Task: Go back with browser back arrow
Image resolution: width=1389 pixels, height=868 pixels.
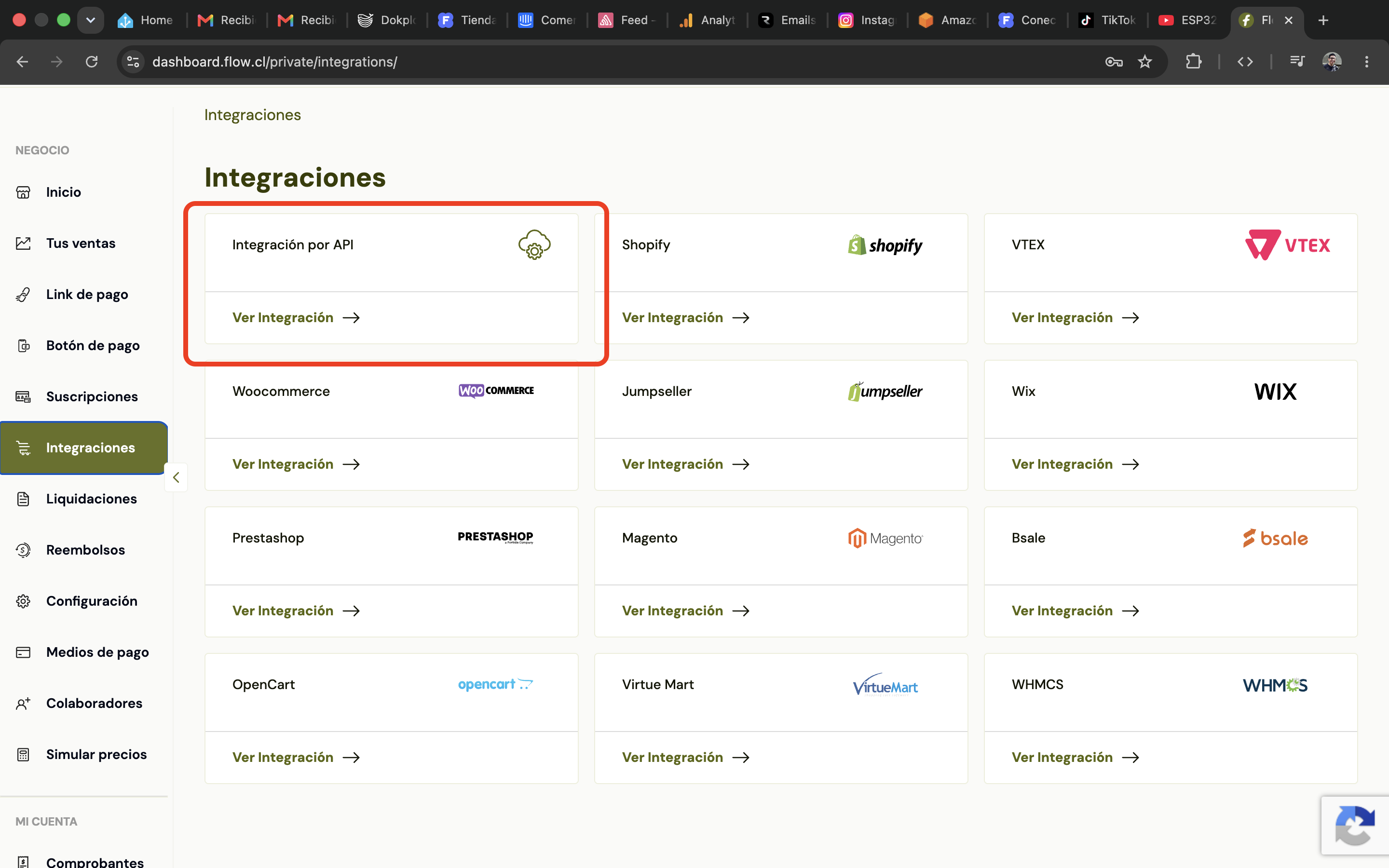Action: point(22,61)
